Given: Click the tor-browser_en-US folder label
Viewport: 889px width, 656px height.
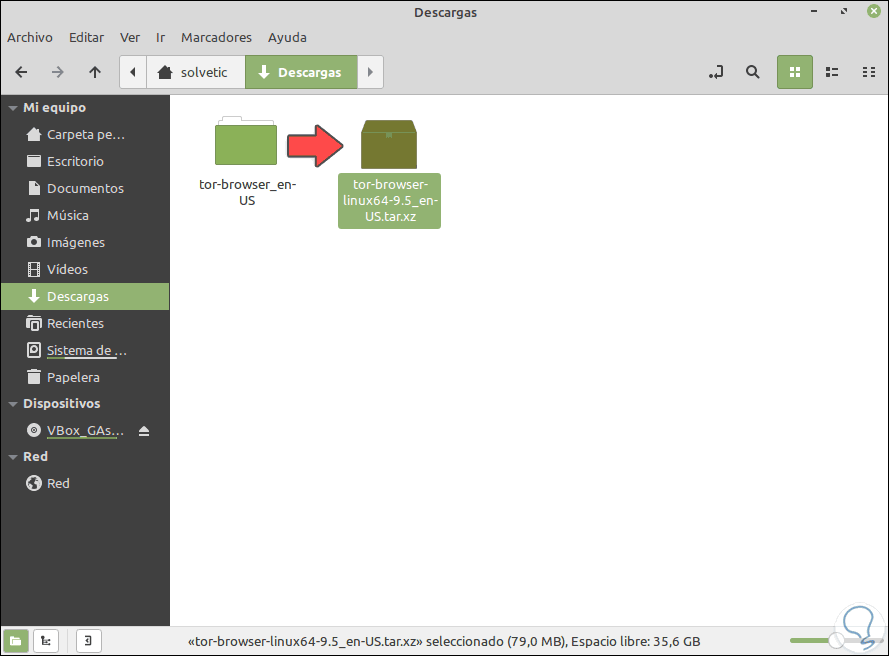Looking at the screenshot, I should click(x=247, y=192).
